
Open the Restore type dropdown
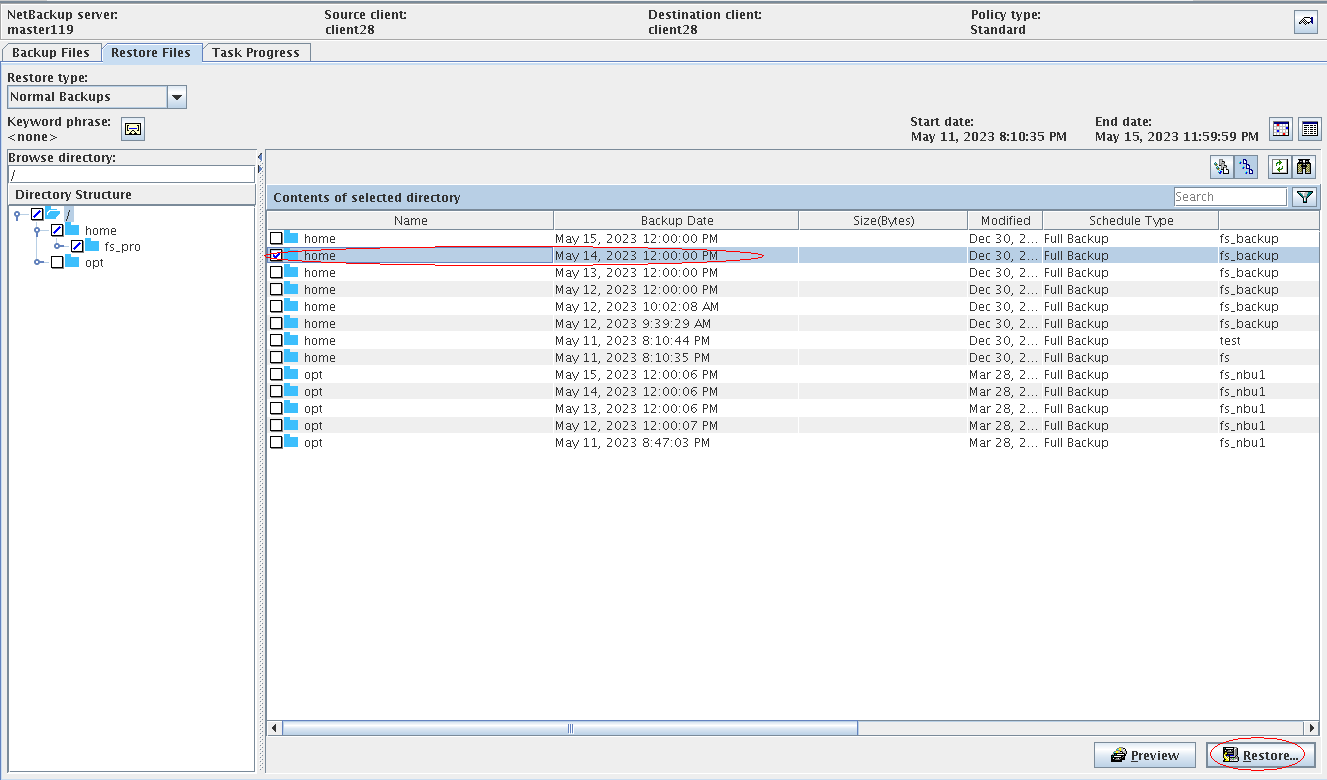point(177,97)
